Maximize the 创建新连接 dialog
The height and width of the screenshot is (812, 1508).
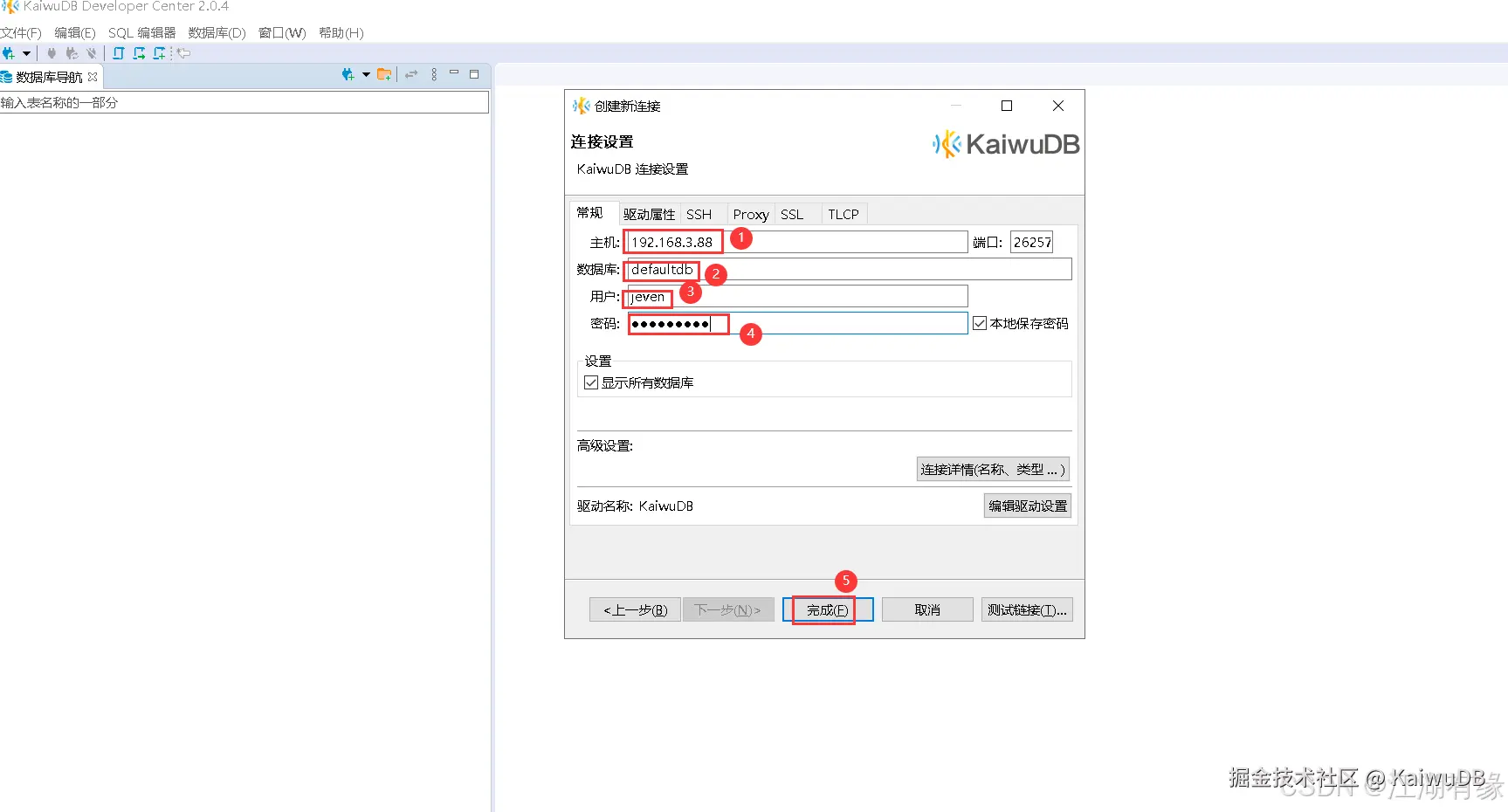tap(1007, 106)
